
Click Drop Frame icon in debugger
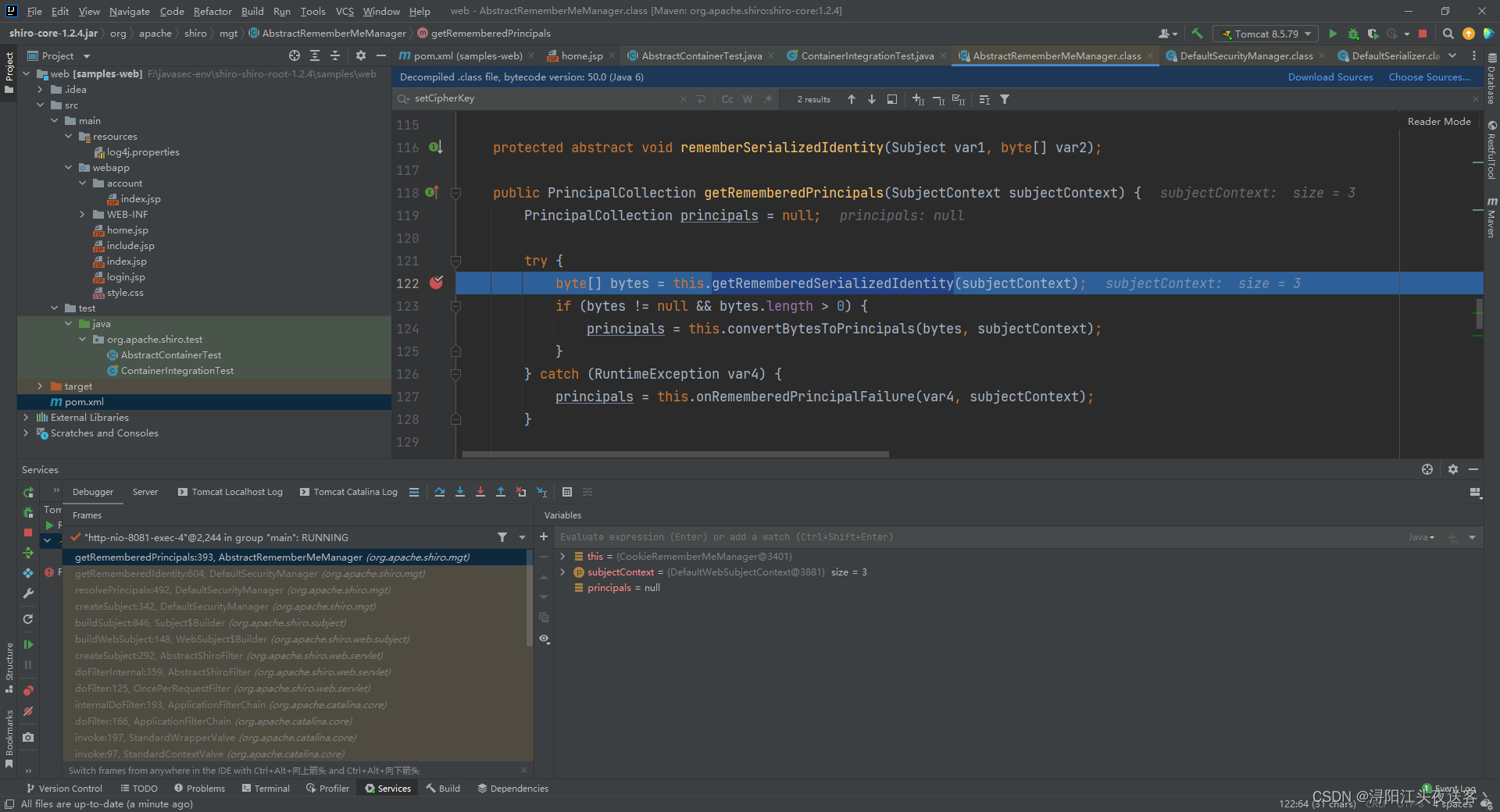pos(521,492)
